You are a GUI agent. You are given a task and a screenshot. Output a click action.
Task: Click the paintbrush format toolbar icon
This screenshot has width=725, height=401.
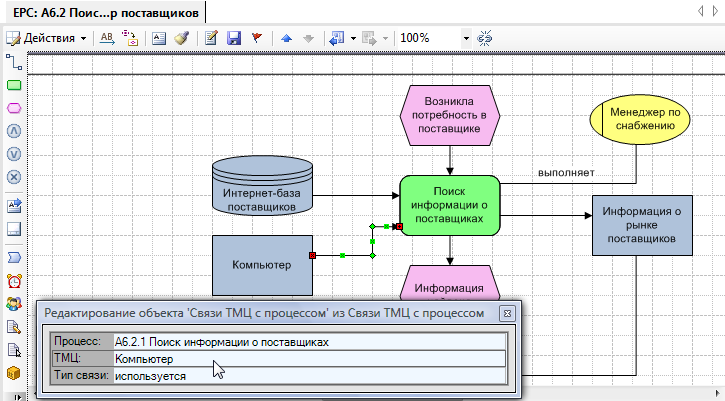pyautogui.click(x=181, y=38)
